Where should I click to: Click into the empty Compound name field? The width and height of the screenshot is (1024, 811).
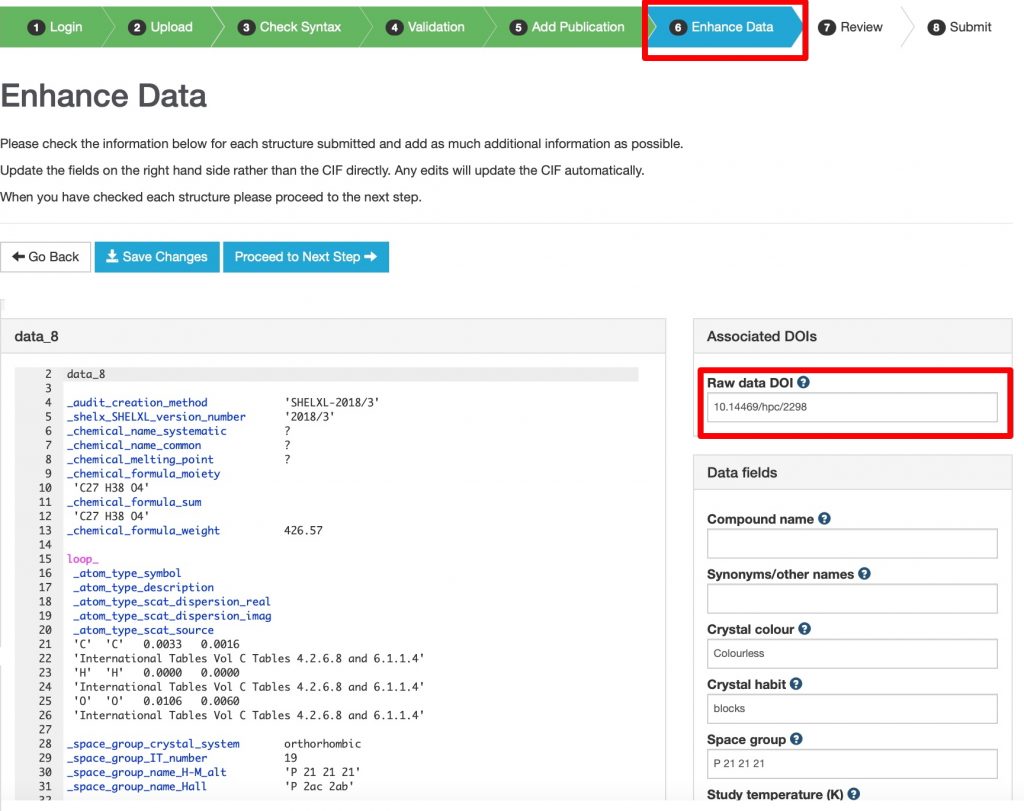pyautogui.click(x=851, y=544)
